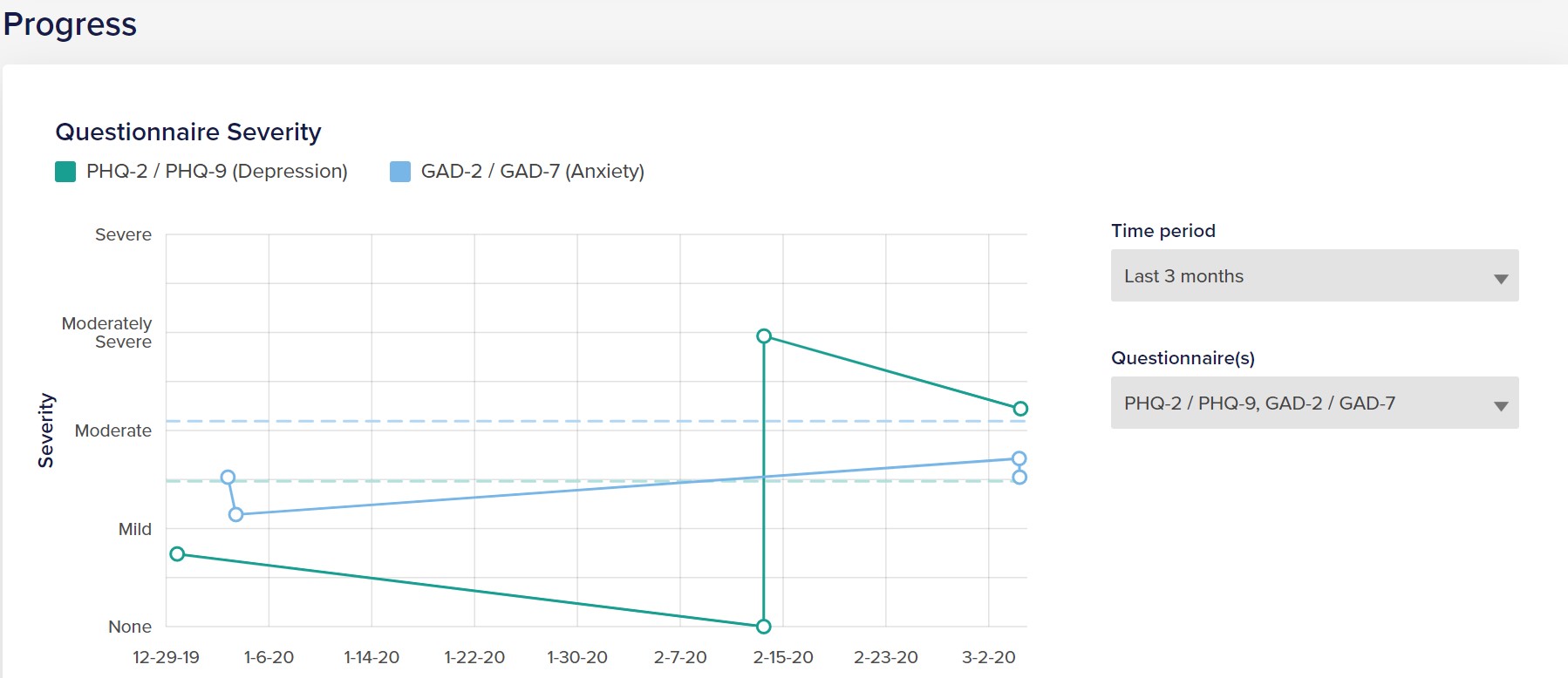Open the Questionnaire(s) selector dropdown
The image size is (1568, 678).
click(1314, 403)
